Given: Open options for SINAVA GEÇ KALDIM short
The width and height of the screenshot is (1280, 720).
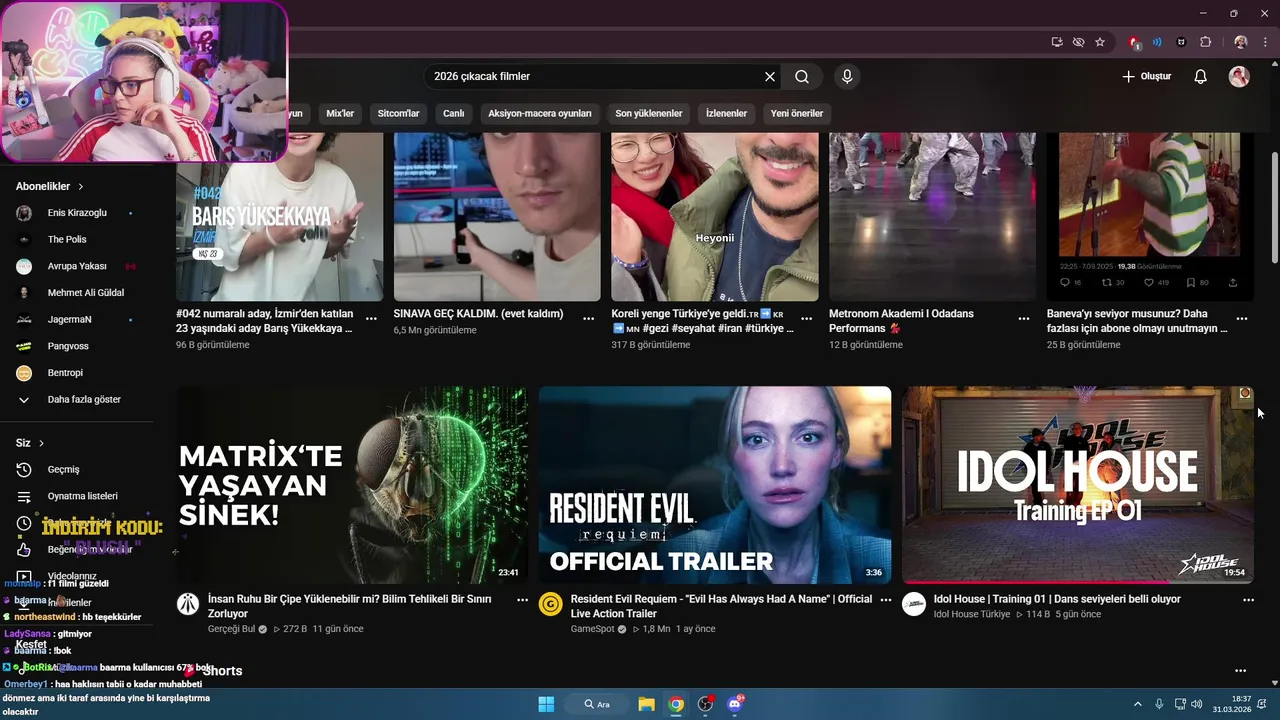Looking at the screenshot, I should pyautogui.click(x=589, y=318).
